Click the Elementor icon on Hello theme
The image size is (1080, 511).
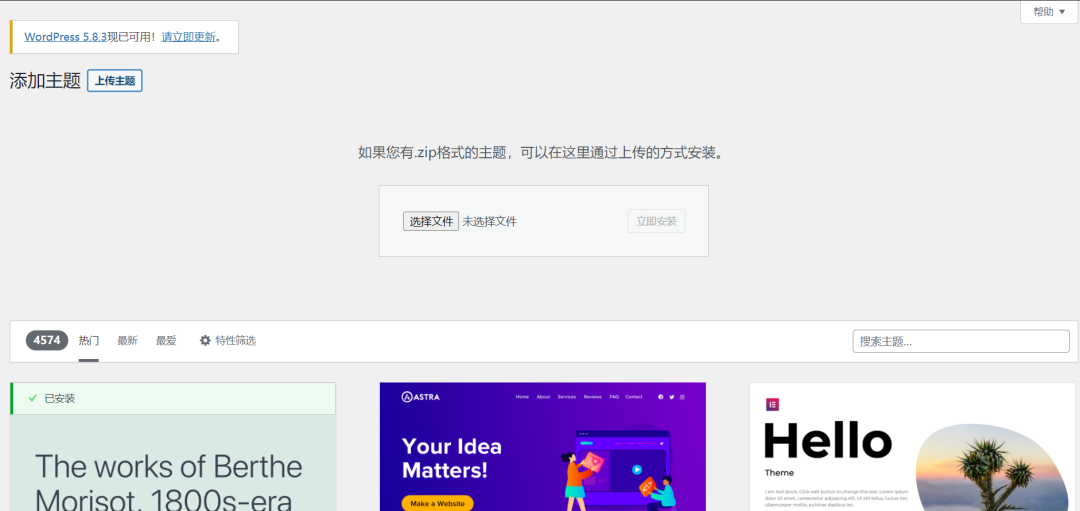click(772, 405)
